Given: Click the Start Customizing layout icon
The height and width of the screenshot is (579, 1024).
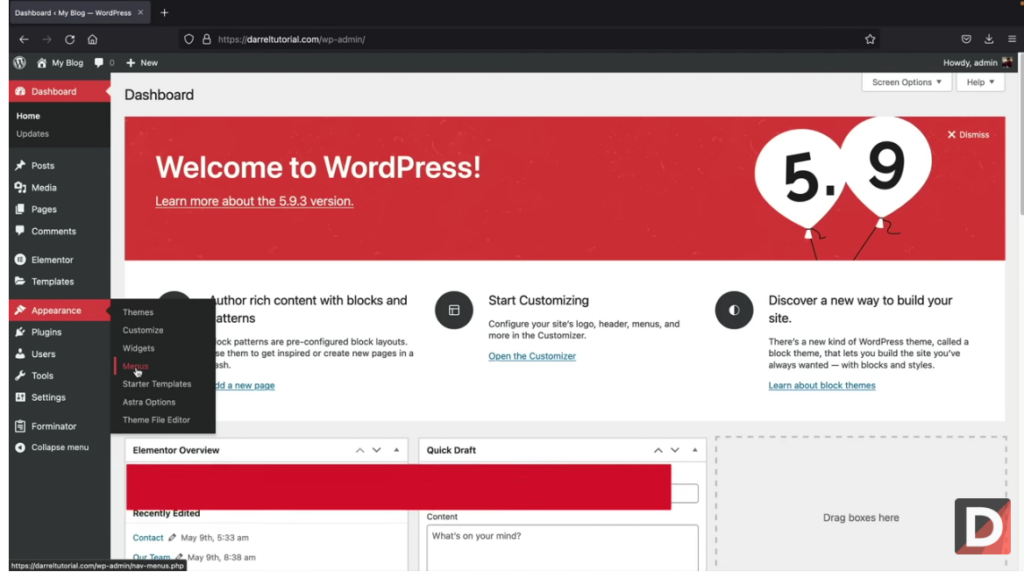Looking at the screenshot, I should tap(454, 310).
